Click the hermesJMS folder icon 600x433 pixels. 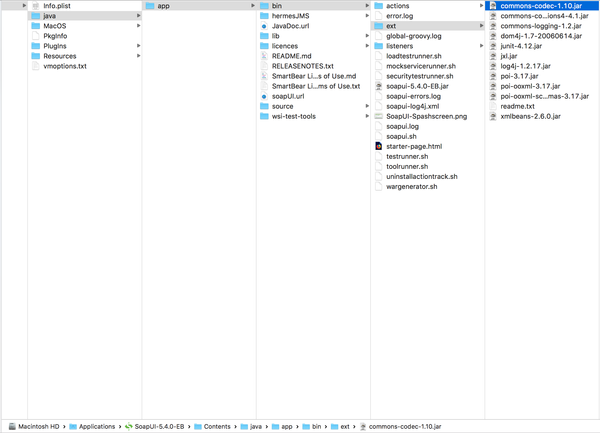(264, 16)
